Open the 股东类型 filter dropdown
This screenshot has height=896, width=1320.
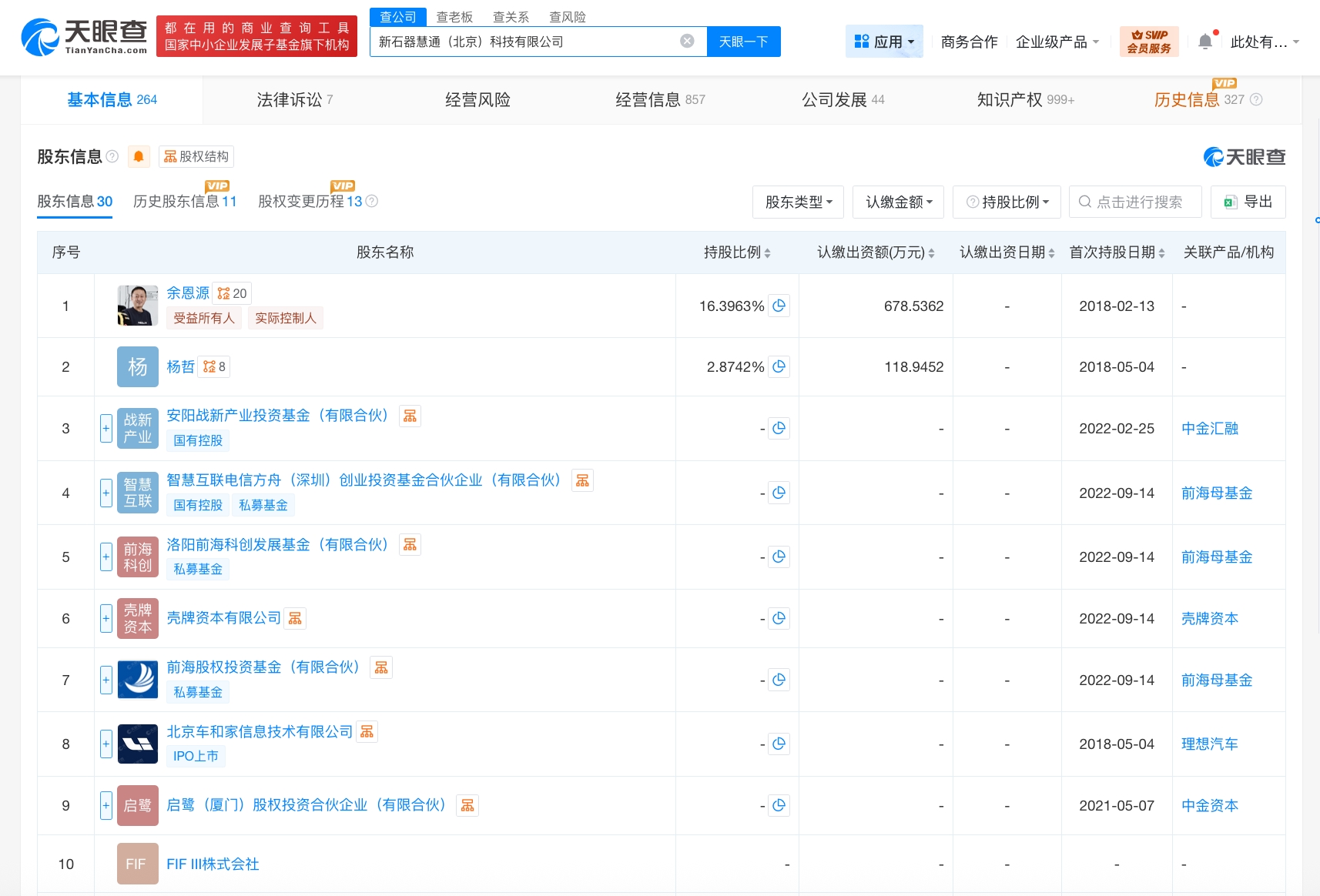[798, 202]
